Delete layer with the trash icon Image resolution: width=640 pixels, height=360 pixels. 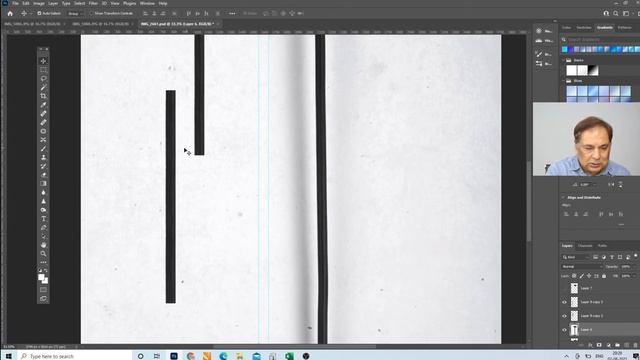click(x=635, y=345)
